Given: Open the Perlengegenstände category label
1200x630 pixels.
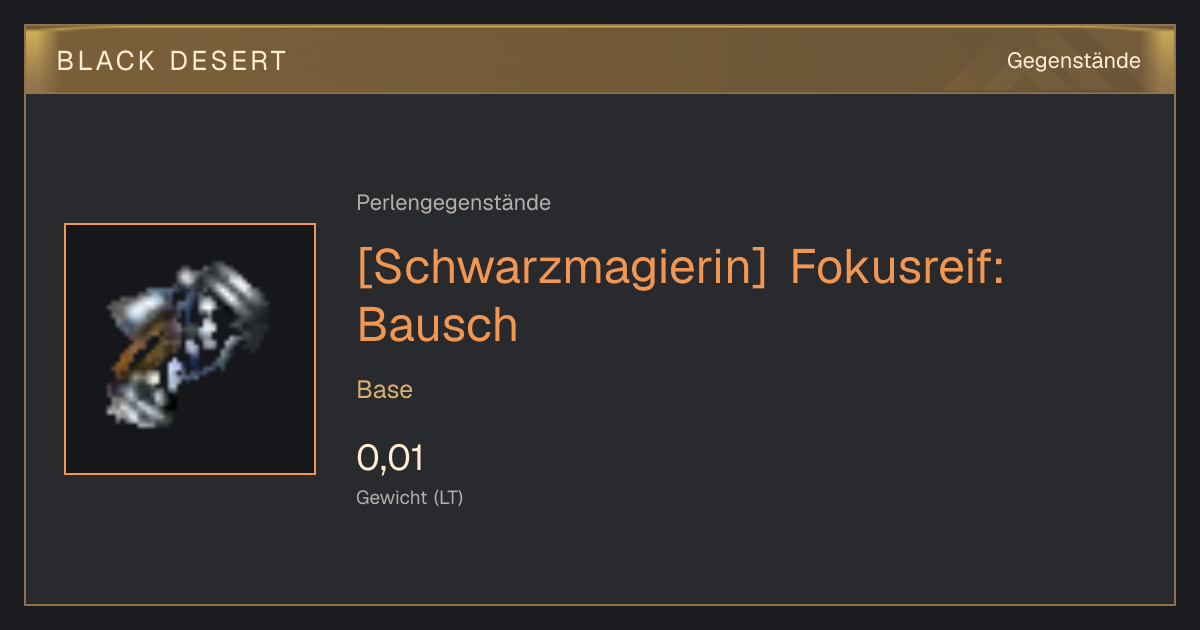Looking at the screenshot, I should point(453,203).
